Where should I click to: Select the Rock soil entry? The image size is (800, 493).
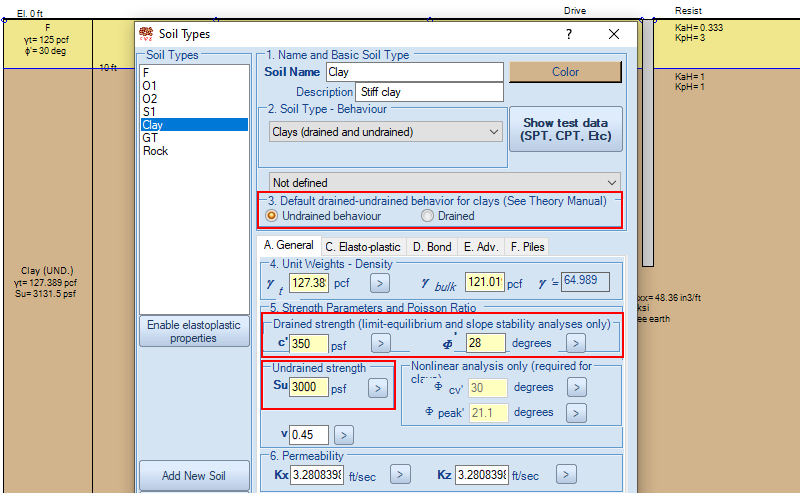pyautogui.click(x=194, y=151)
